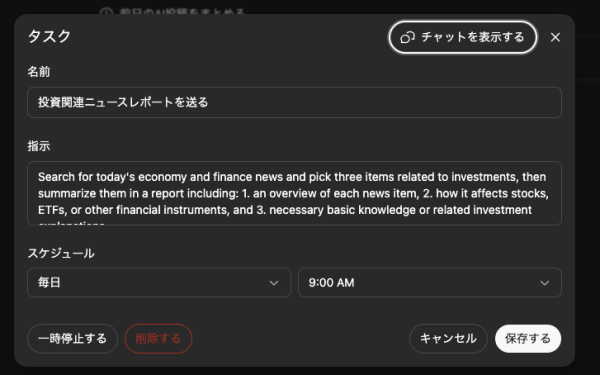Click the スケジュール section label
The image size is (600, 375).
click(61, 253)
